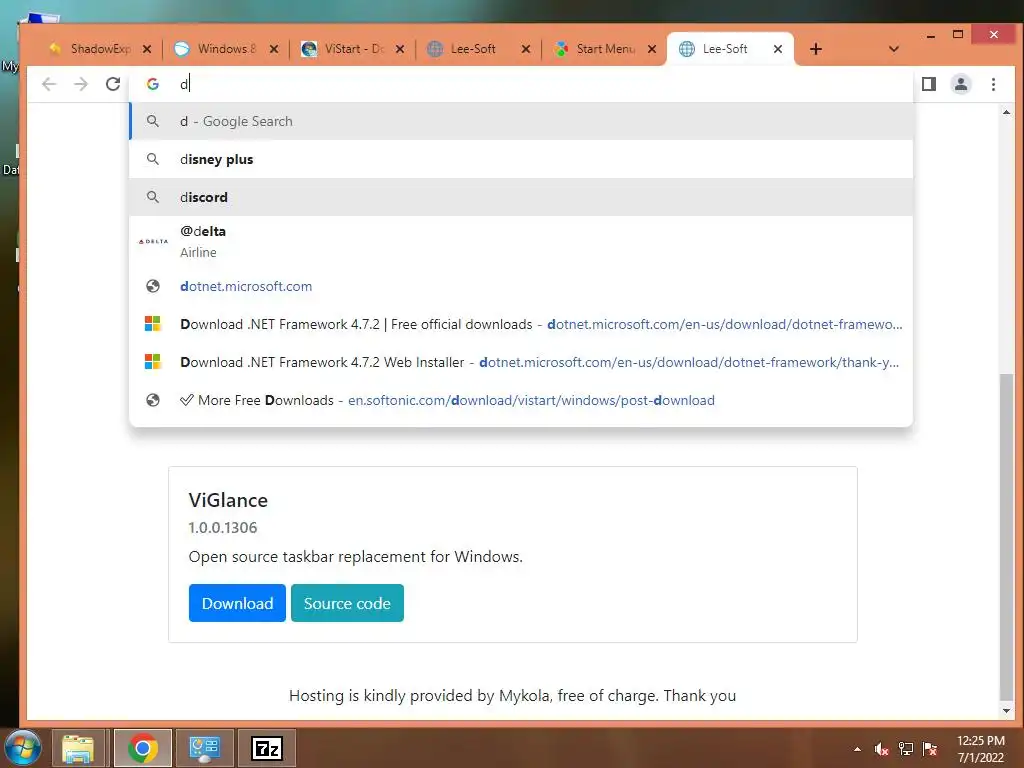Open the Control Panel taskbar icon

click(x=204, y=748)
